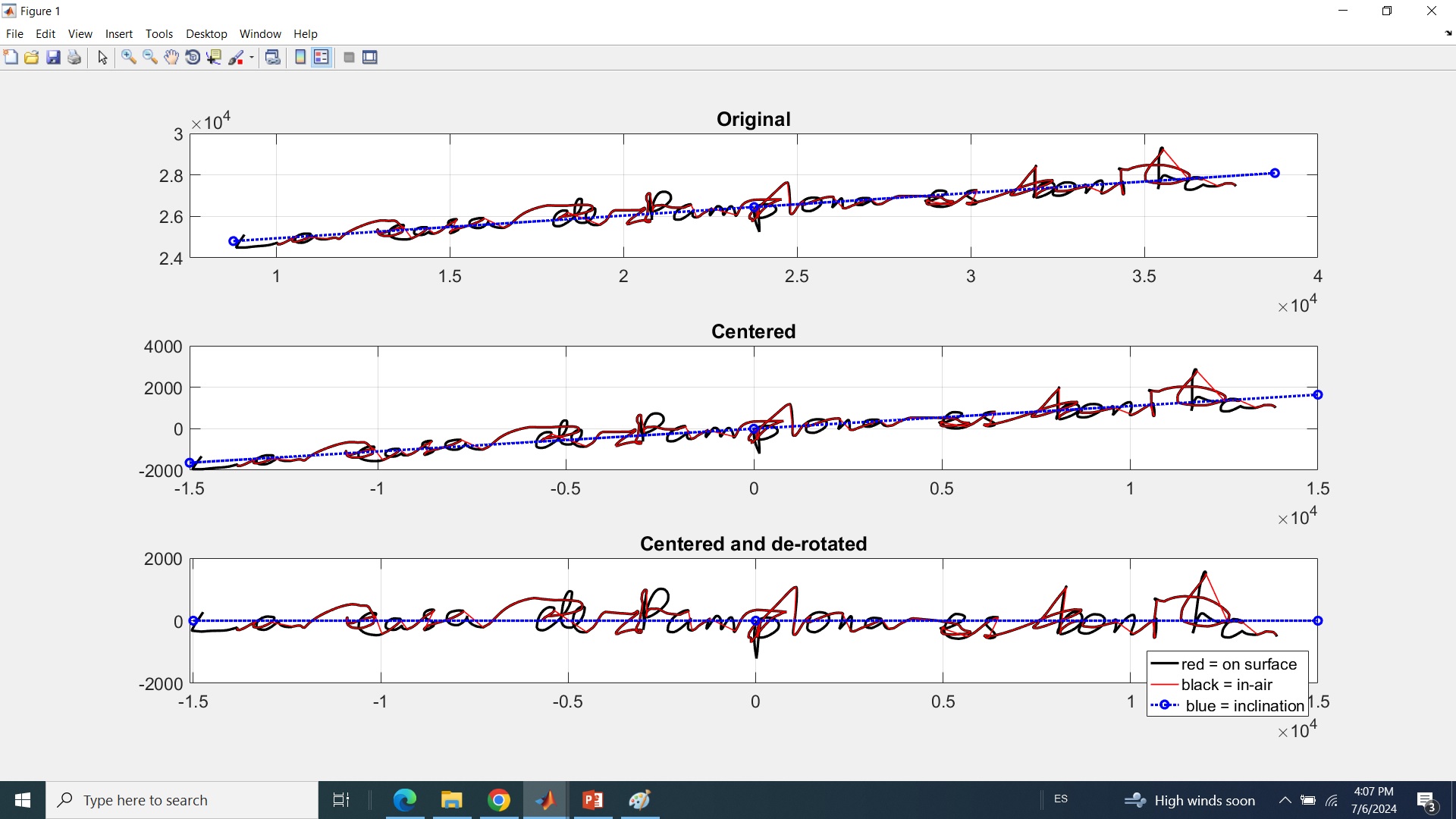1456x819 pixels.
Task: Activate the Data Cursor tool
Action: point(214,58)
